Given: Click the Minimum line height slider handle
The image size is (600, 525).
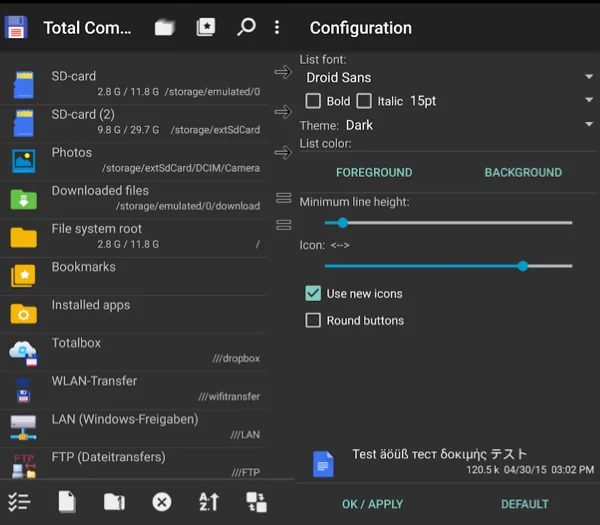Looking at the screenshot, I should coord(343,223).
